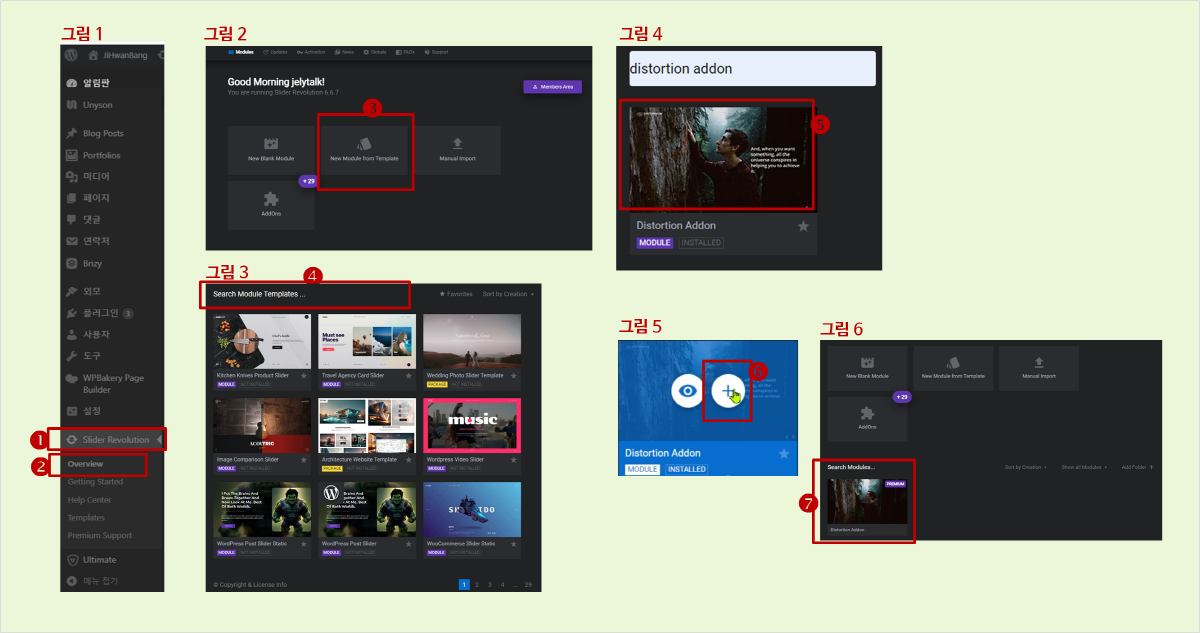
Task: Click the Slider Revolution icon in sidebar
Action: pos(72,440)
